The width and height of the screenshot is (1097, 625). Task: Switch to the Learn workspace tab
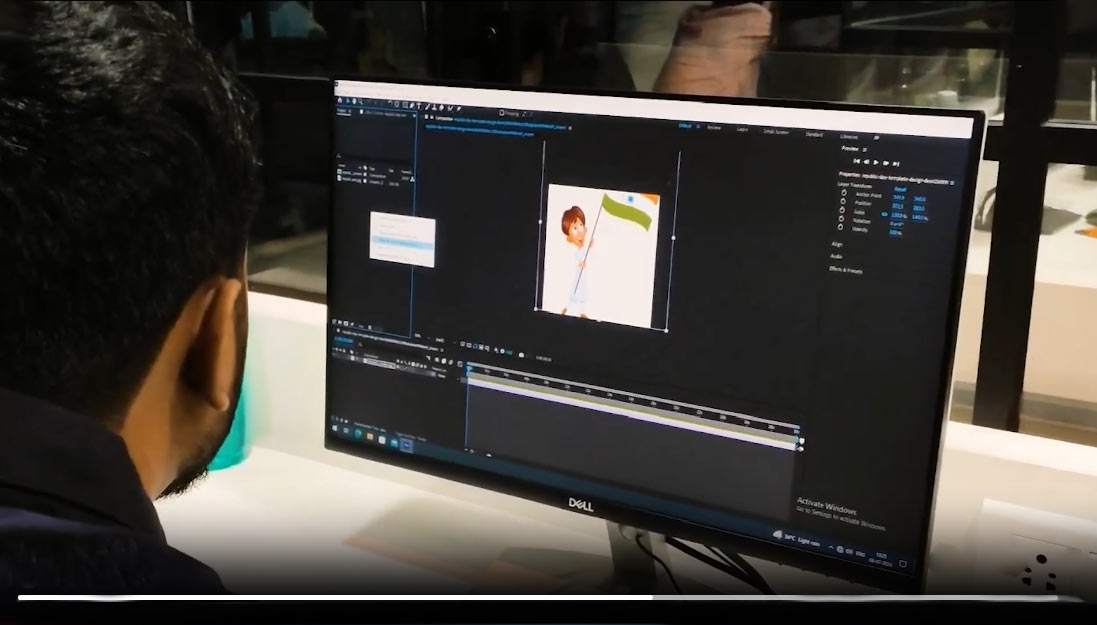point(742,129)
